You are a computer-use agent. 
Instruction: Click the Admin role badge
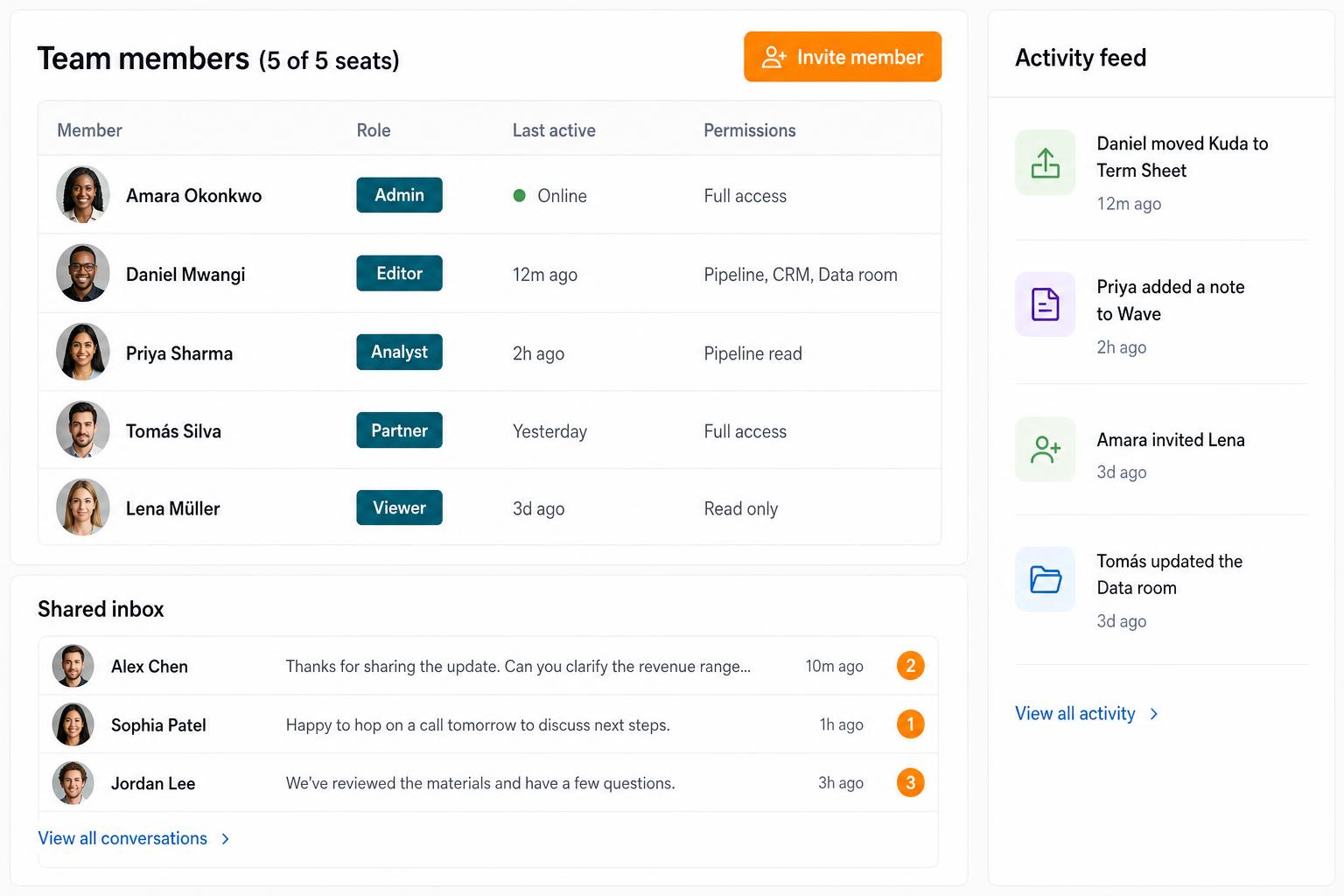tap(399, 195)
